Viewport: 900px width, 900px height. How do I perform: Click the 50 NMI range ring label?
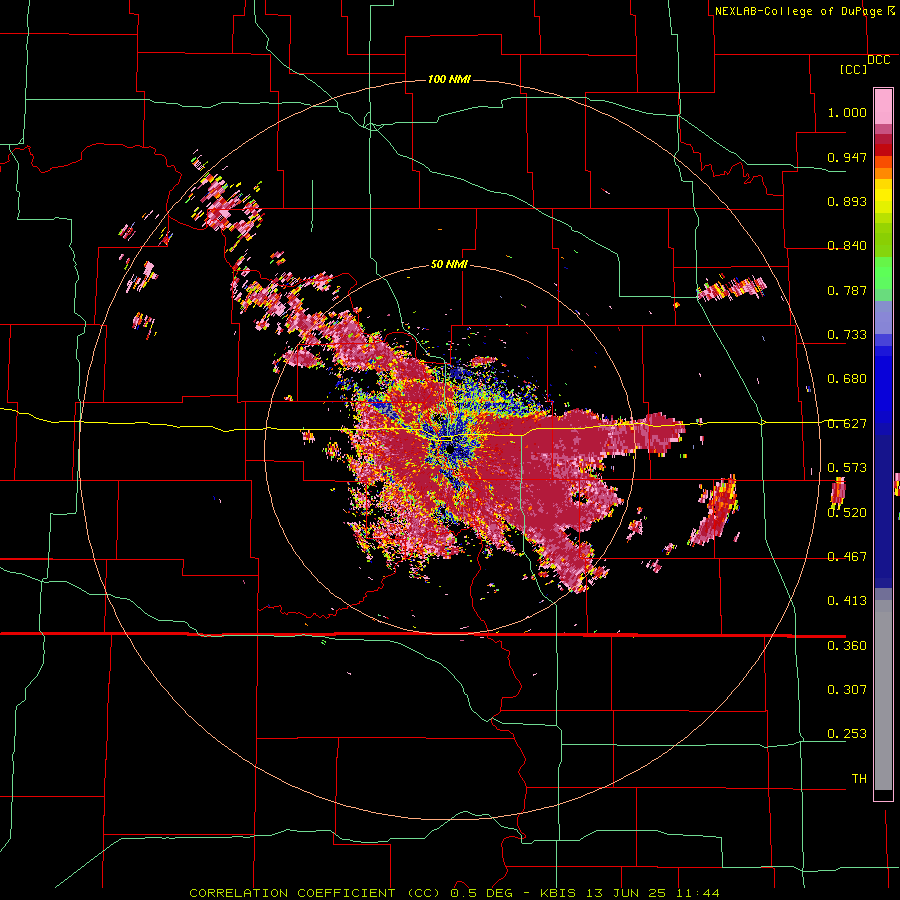click(449, 265)
